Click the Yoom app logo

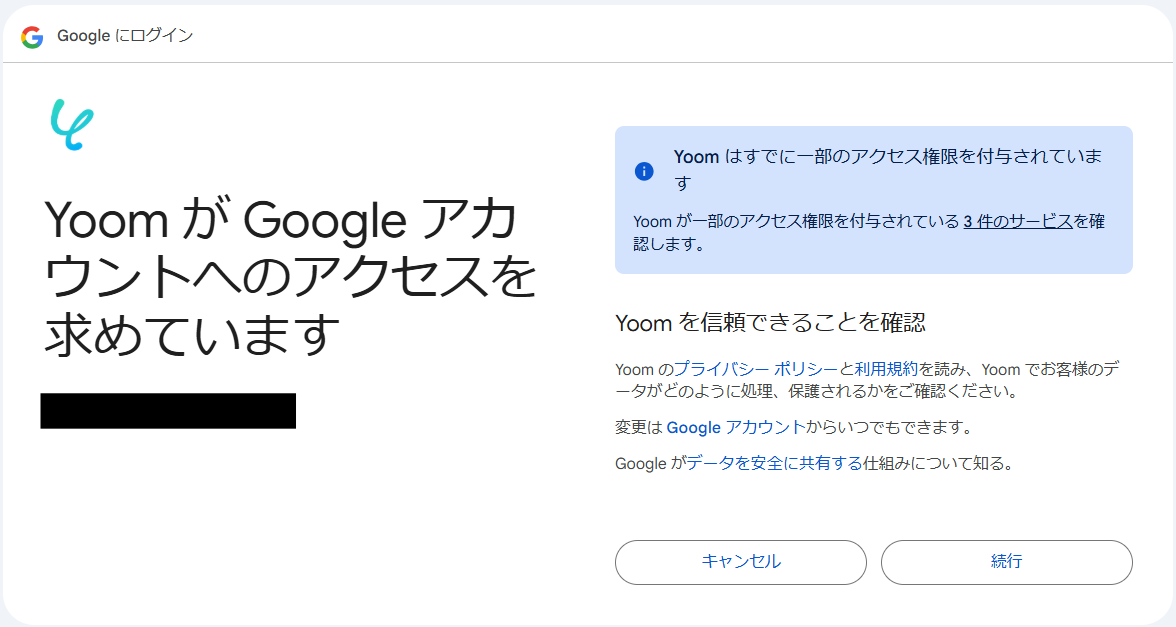click(71, 125)
